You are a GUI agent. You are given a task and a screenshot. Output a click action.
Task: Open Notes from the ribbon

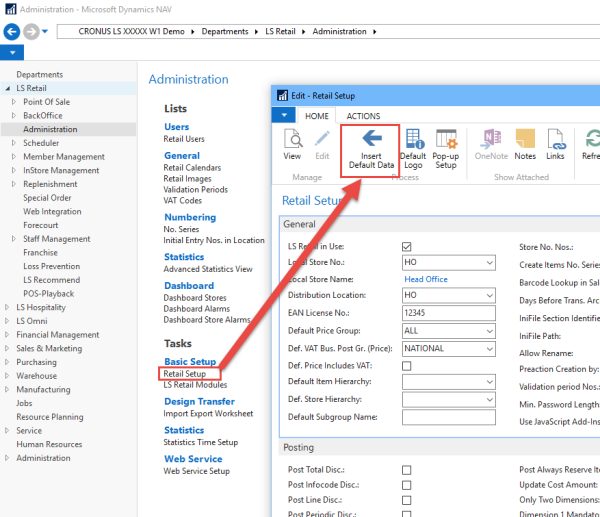(x=525, y=140)
